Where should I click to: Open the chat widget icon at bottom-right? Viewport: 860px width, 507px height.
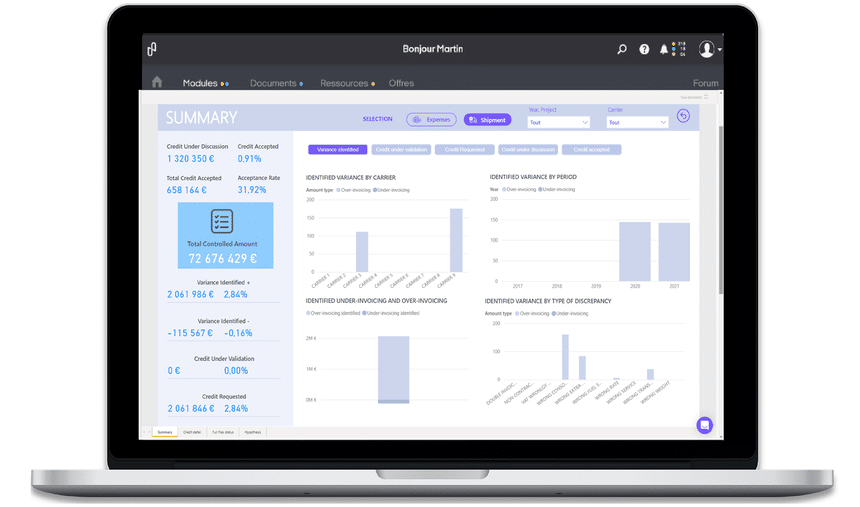click(x=705, y=425)
